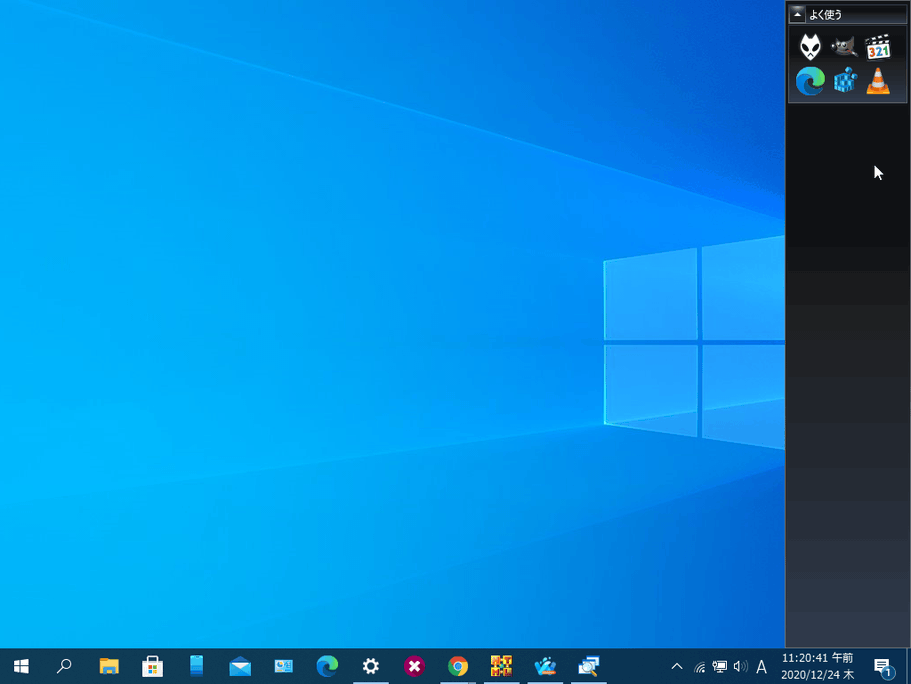Open the red circle X app on taskbar
Screen dimensions: 911x684
click(x=414, y=666)
